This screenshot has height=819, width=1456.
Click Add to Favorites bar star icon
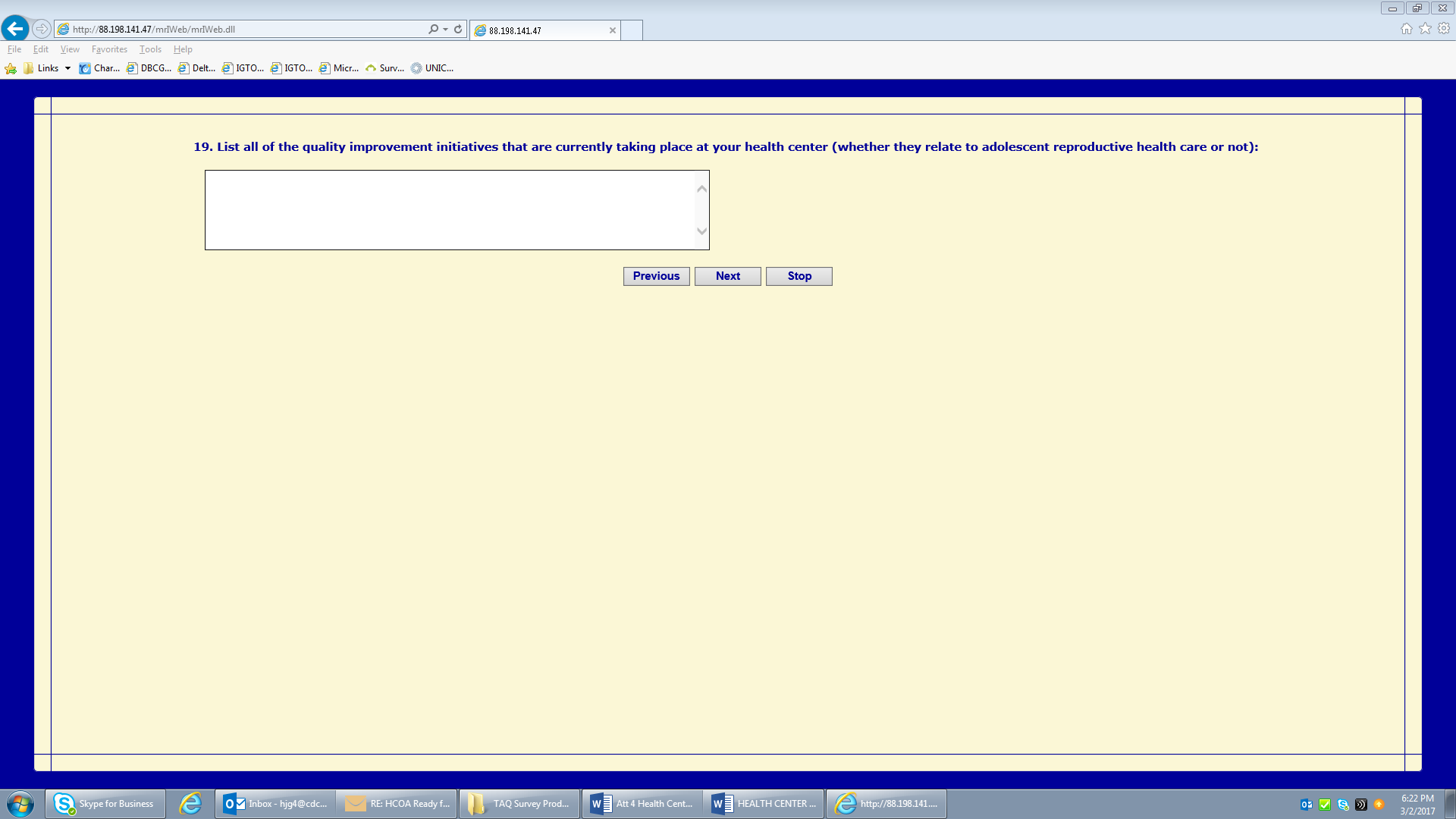(x=11, y=68)
